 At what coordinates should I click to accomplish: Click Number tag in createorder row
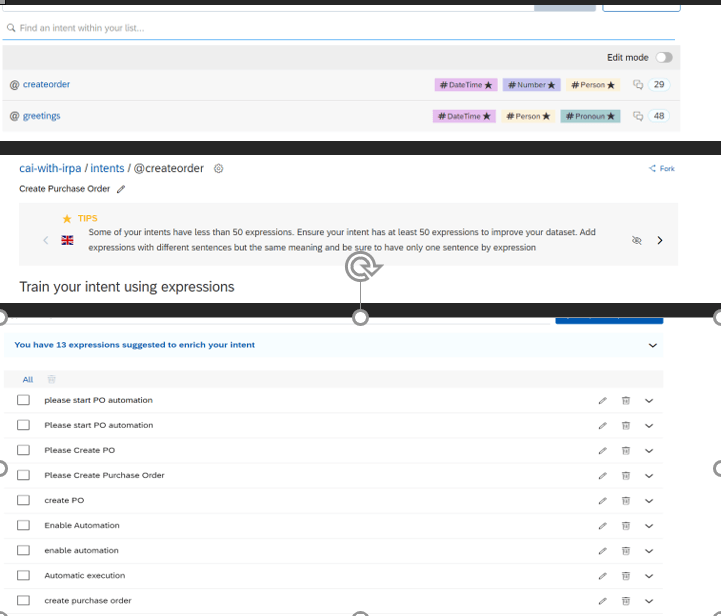click(x=531, y=85)
